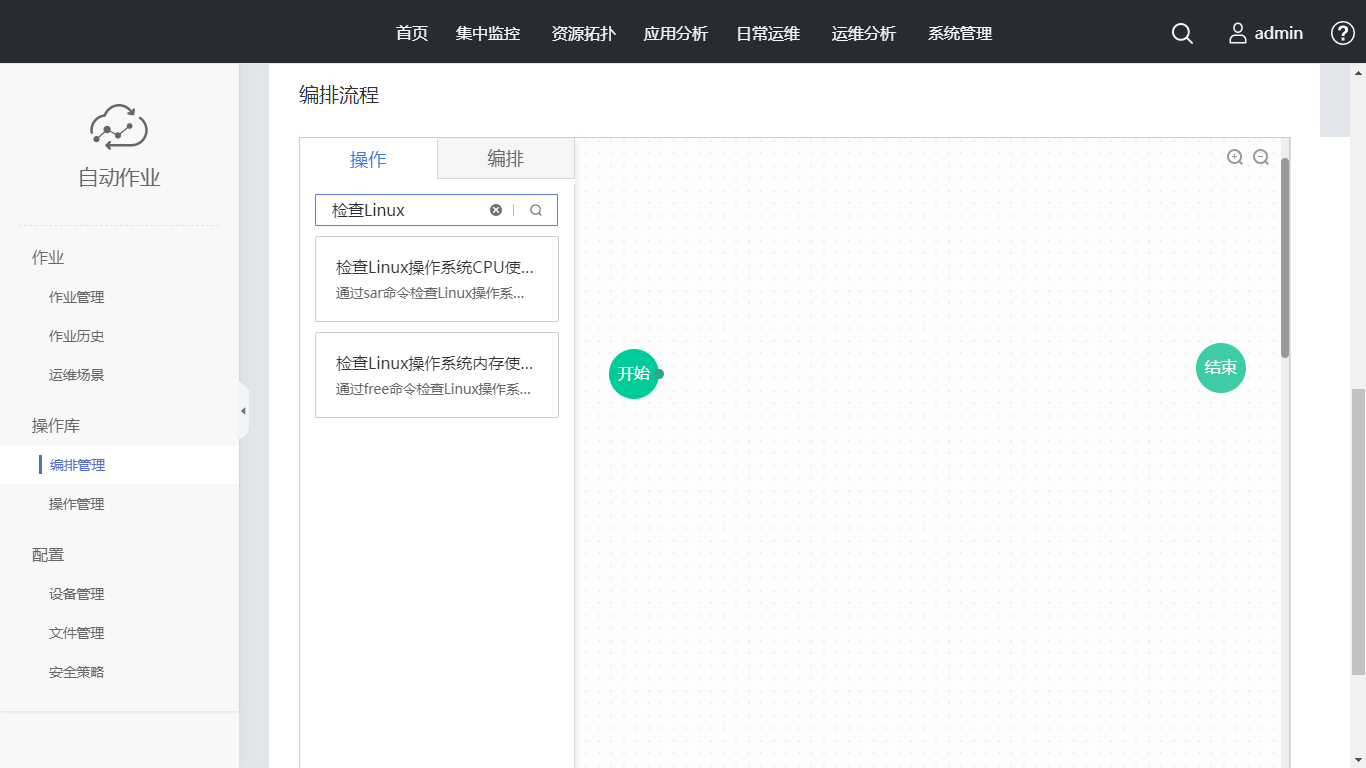1366x768 pixels.
Task: Open 日常运维 in top navigation
Action: point(768,33)
